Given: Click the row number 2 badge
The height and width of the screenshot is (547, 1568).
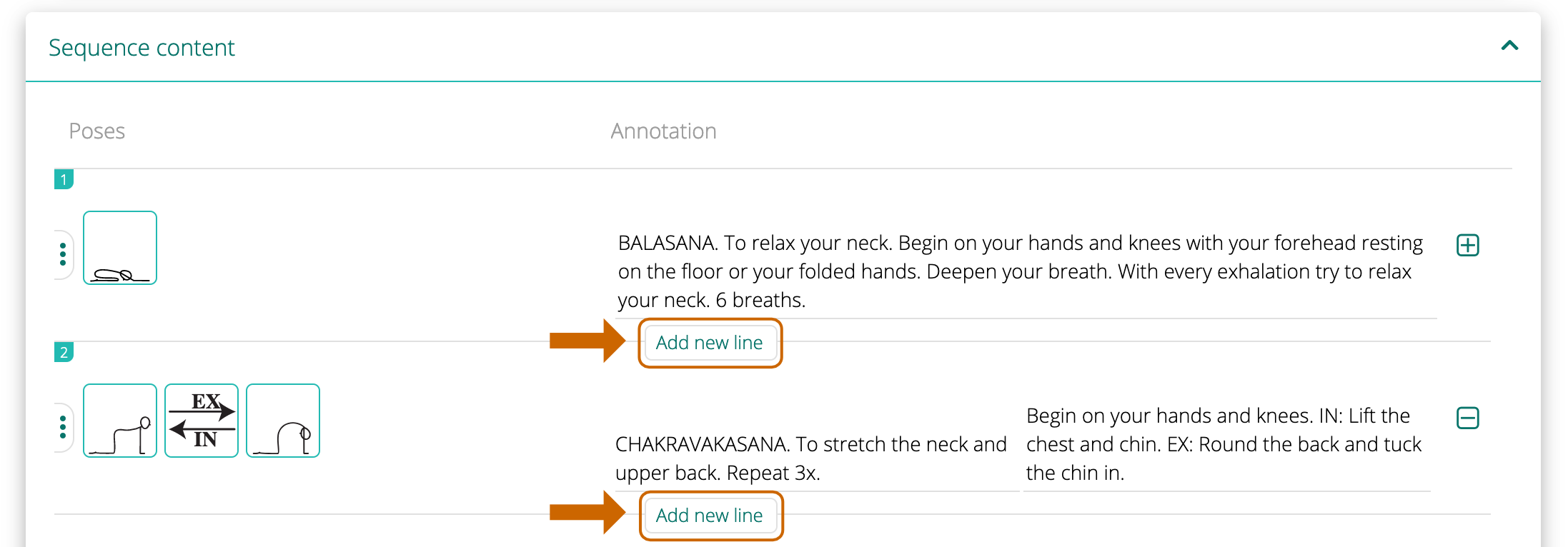Looking at the screenshot, I should [64, 352].
